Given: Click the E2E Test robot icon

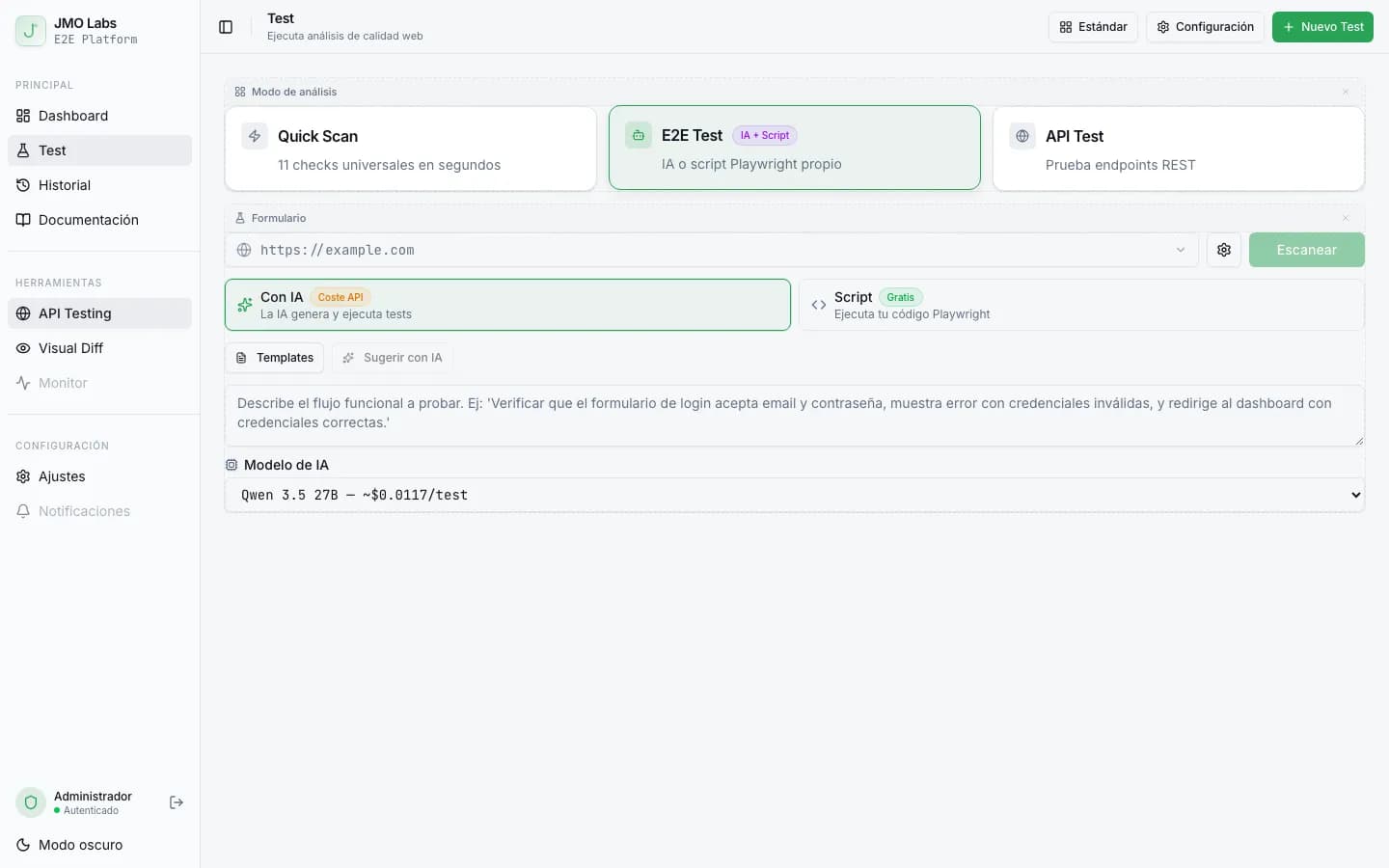Looking at the screenshot, I should pyautogui.click(x=639, y=135).
